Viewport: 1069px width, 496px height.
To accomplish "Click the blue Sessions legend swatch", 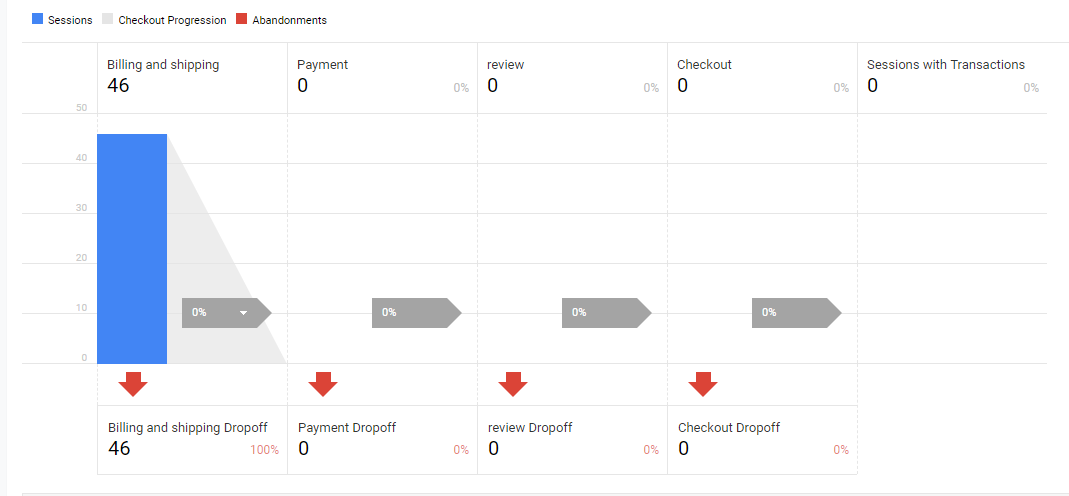I will 37,19.
